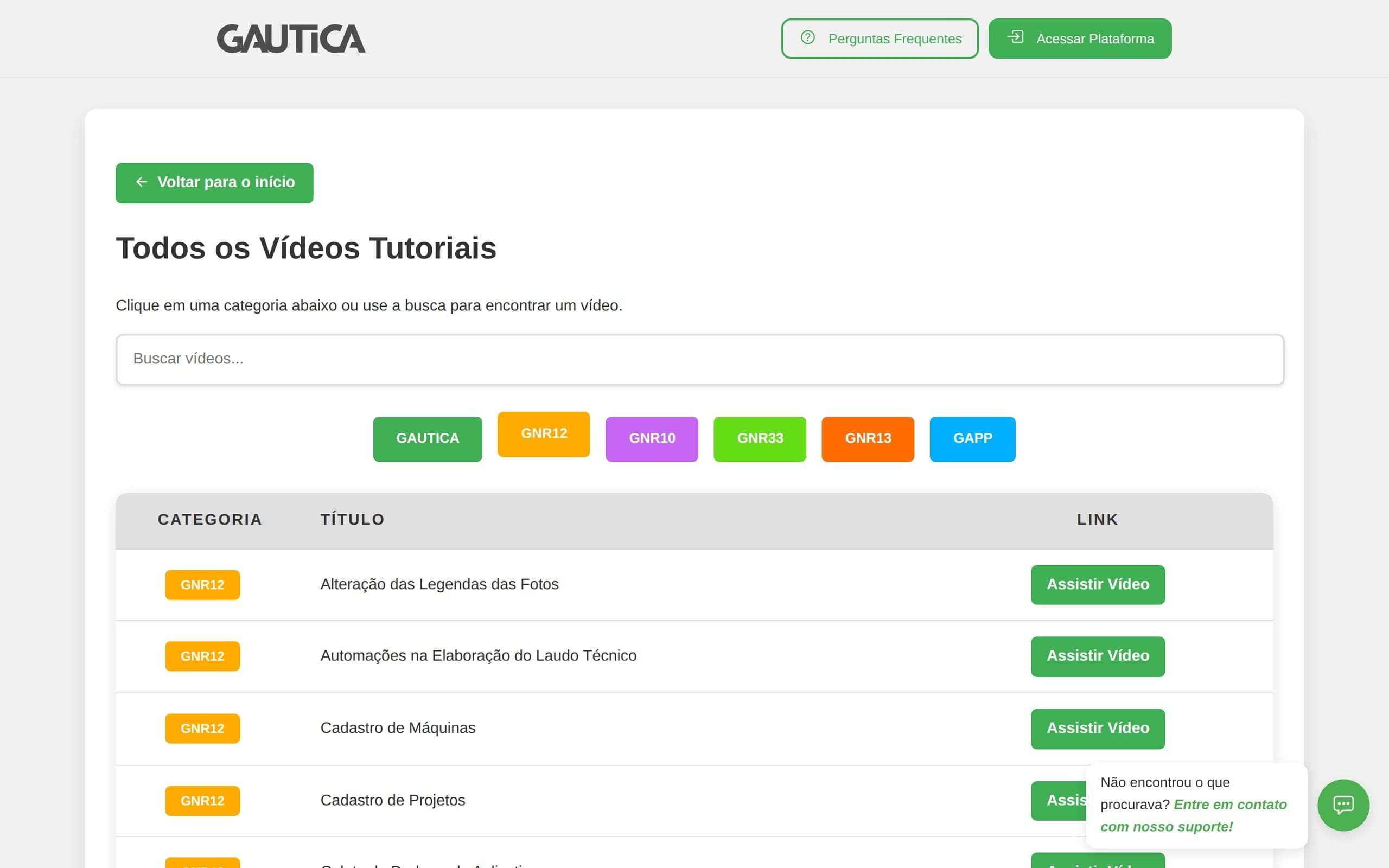Click GNR12 tag in Alteração das Legendas row
This screenshot has width=1389, height=868.
click(x=202, y=585)
